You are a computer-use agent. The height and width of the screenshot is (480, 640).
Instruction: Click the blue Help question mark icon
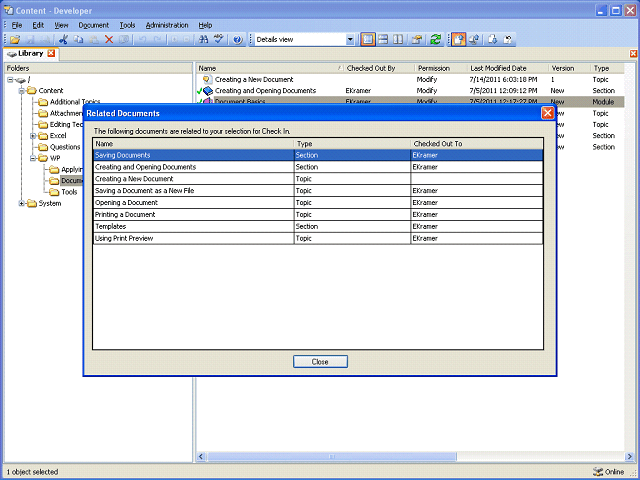[237, 39]
